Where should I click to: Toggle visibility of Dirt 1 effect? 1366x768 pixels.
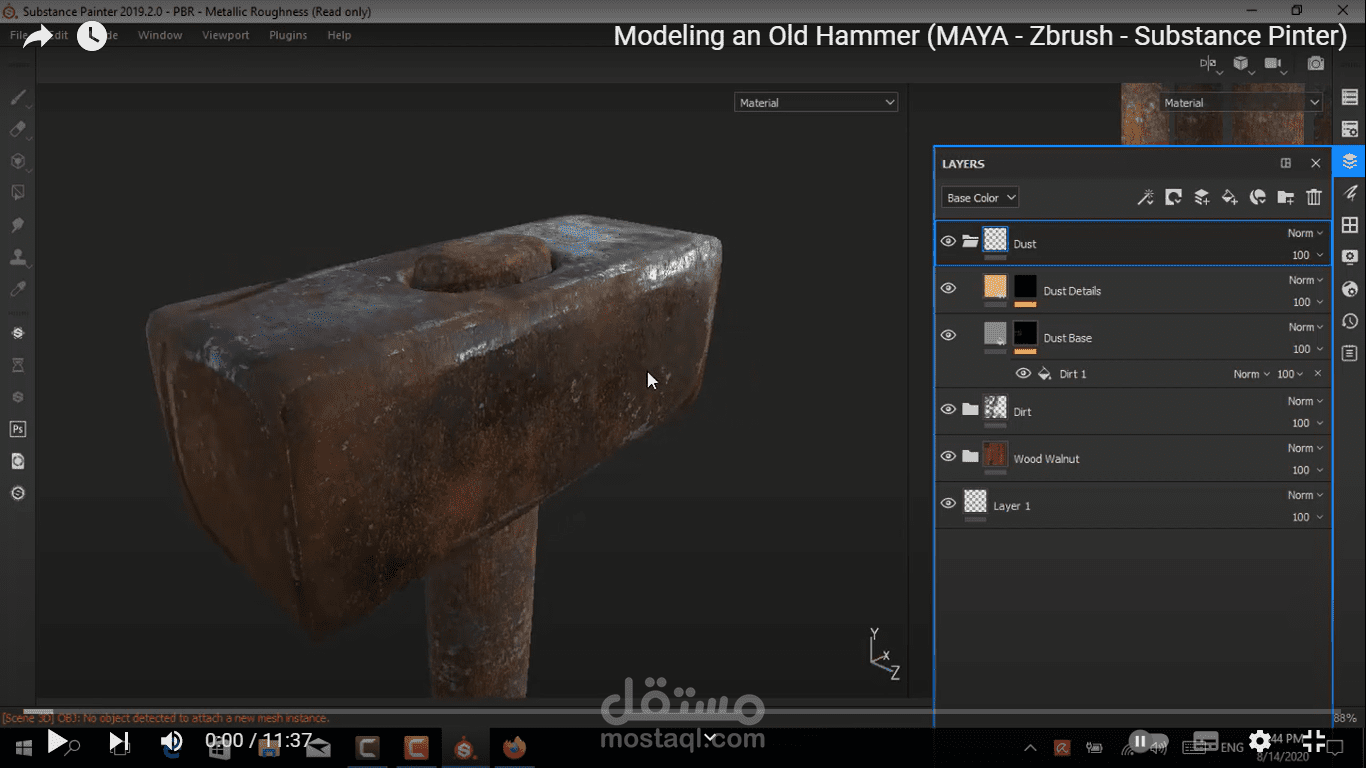click(1023, 373)
